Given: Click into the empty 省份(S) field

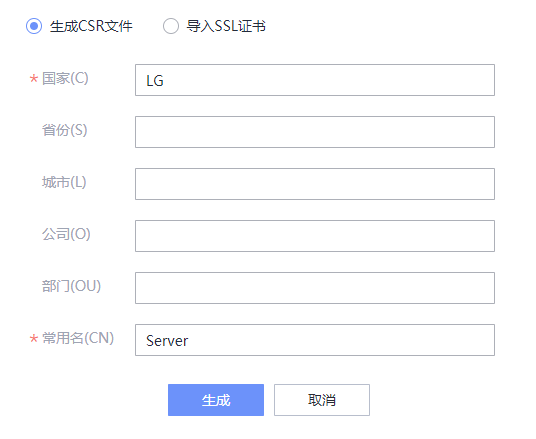Looking at the screenshot, I should coord(315,132).
